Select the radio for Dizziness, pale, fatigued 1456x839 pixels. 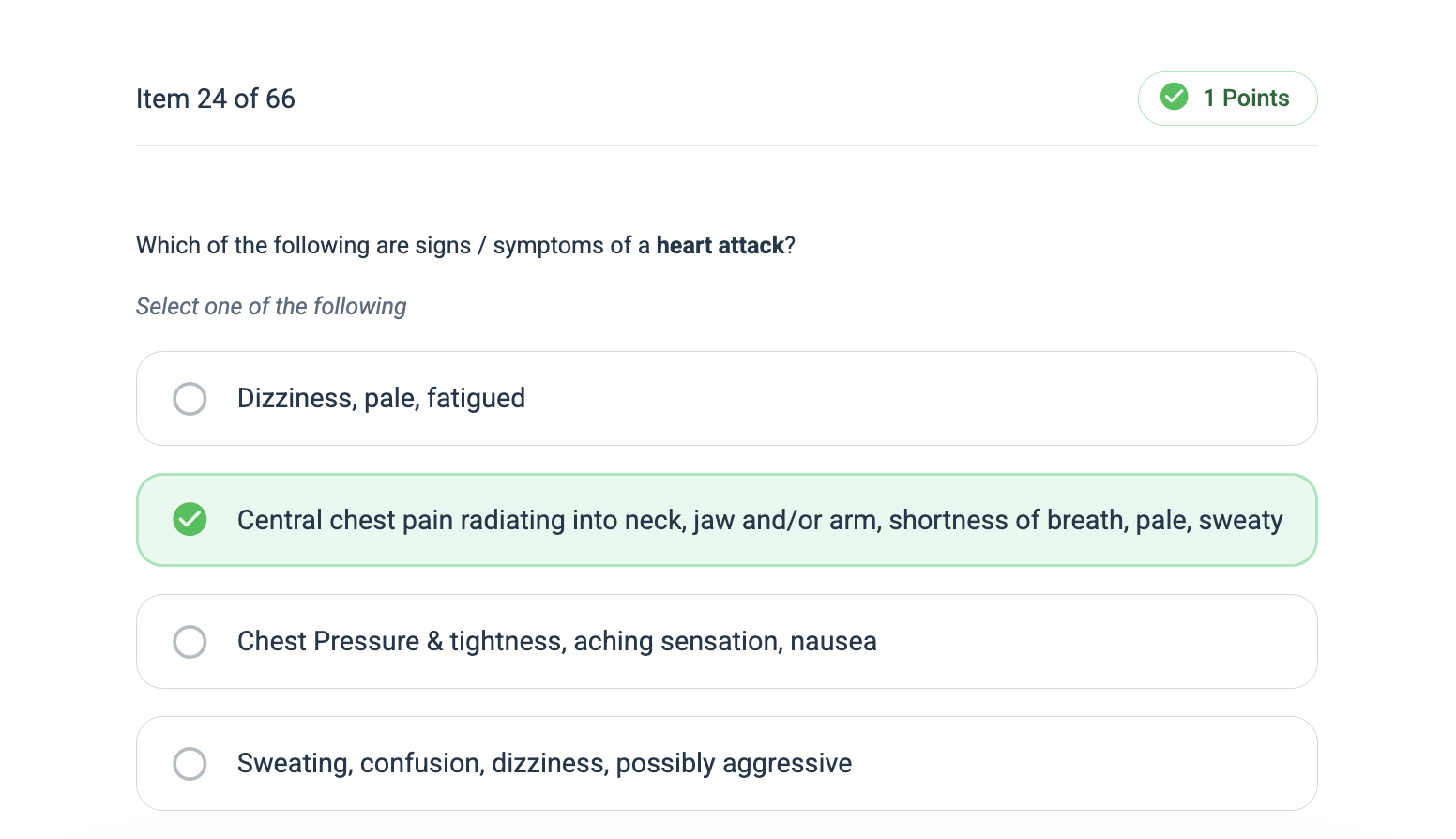click(x=190, y=399)
